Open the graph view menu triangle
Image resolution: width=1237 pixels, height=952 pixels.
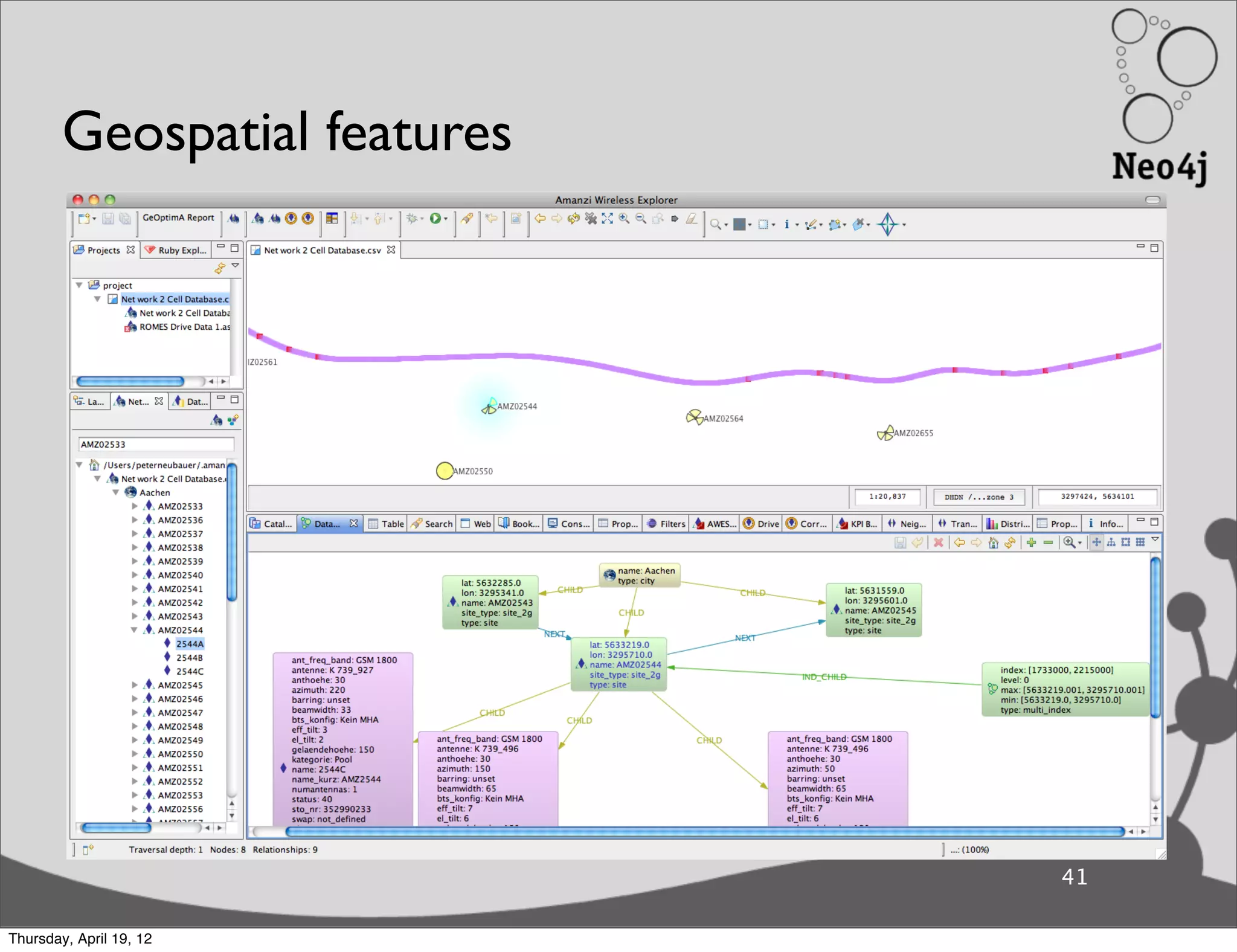1155,539
